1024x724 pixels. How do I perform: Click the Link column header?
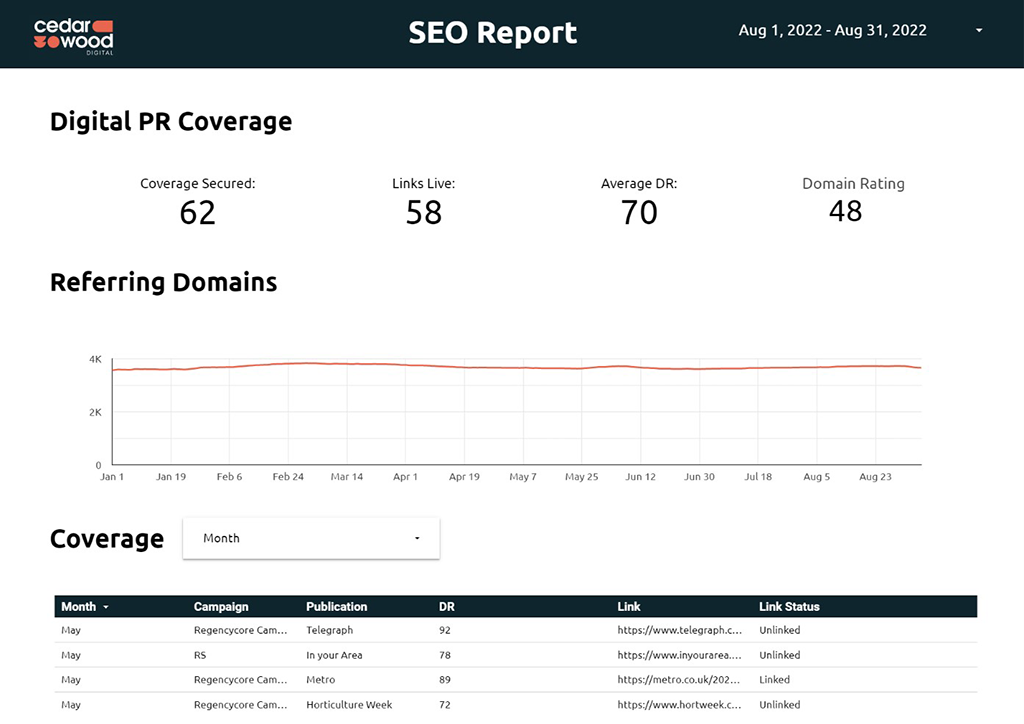(629, 606)
